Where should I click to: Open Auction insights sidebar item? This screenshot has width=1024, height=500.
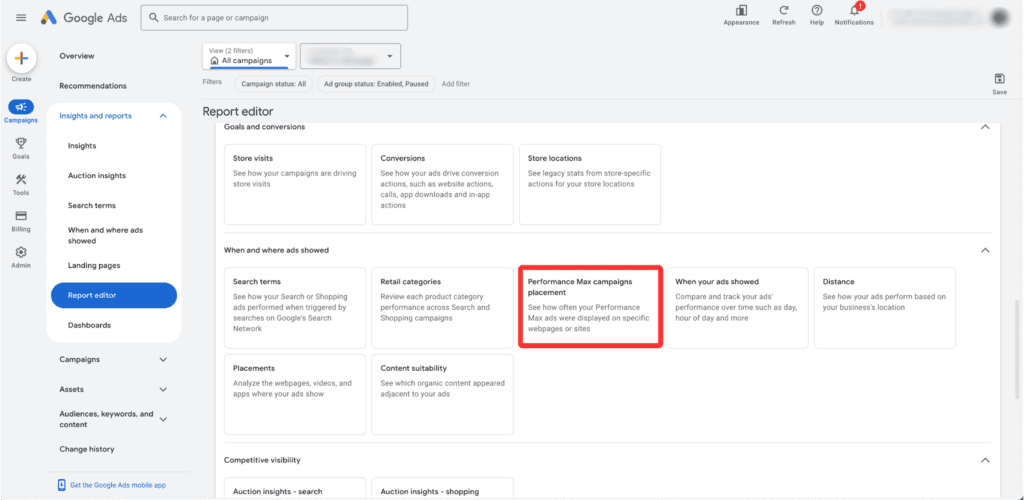pos(97,176)
